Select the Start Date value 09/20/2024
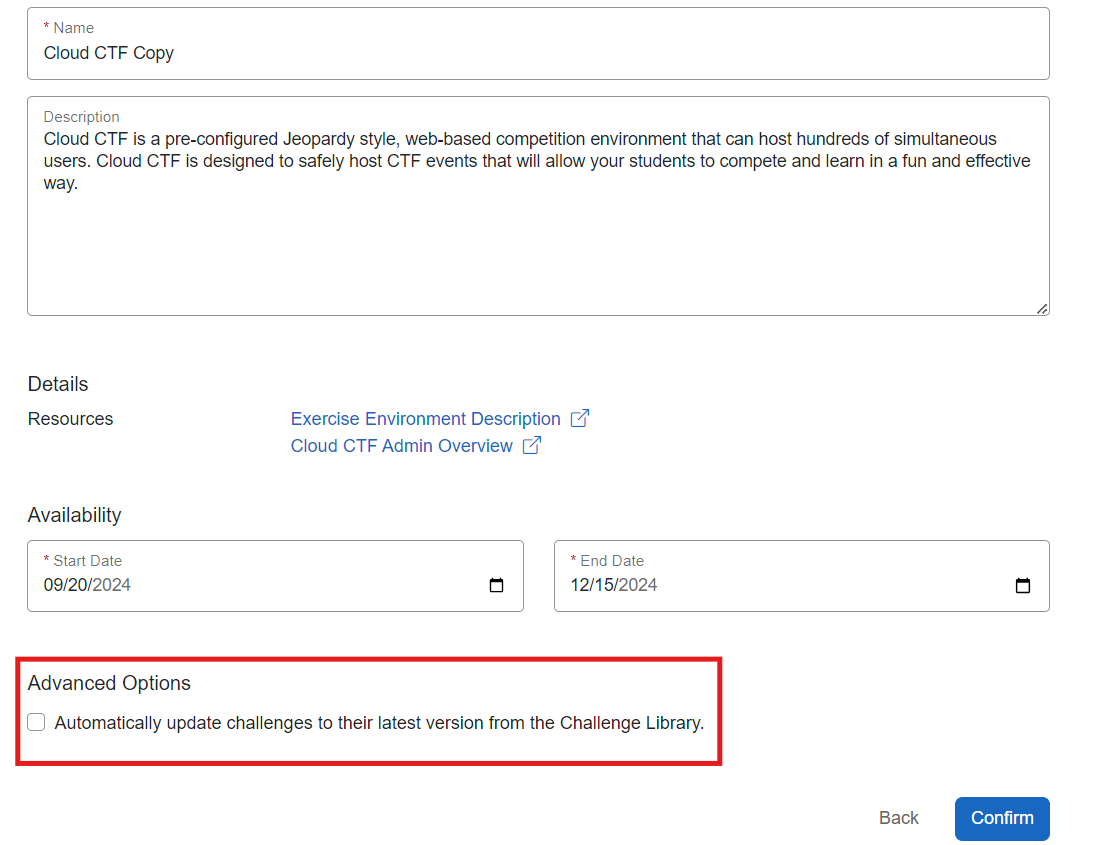 coord(87,585)
